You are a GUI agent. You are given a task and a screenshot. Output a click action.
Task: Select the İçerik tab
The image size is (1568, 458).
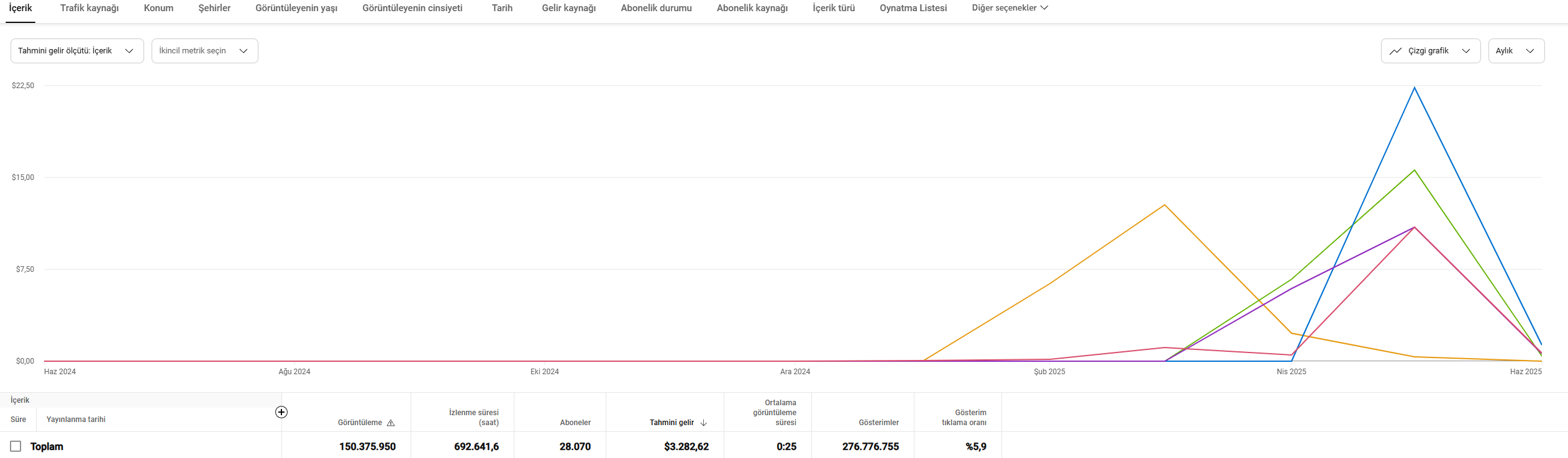21,8
